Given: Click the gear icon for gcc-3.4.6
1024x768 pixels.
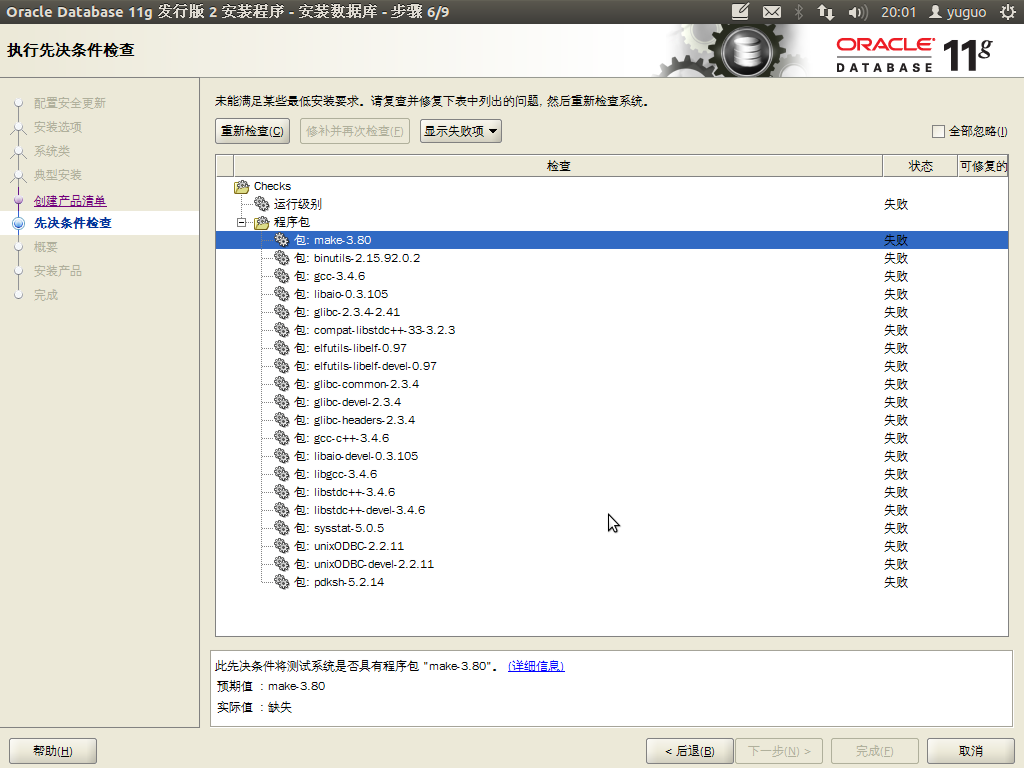Looking at the screenshot, I should click(281, 276).
